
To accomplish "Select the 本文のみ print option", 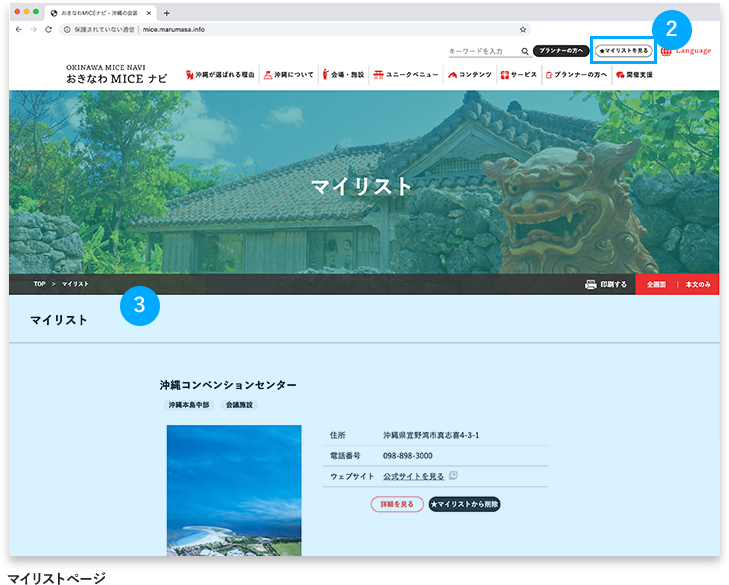I will 698,284.
